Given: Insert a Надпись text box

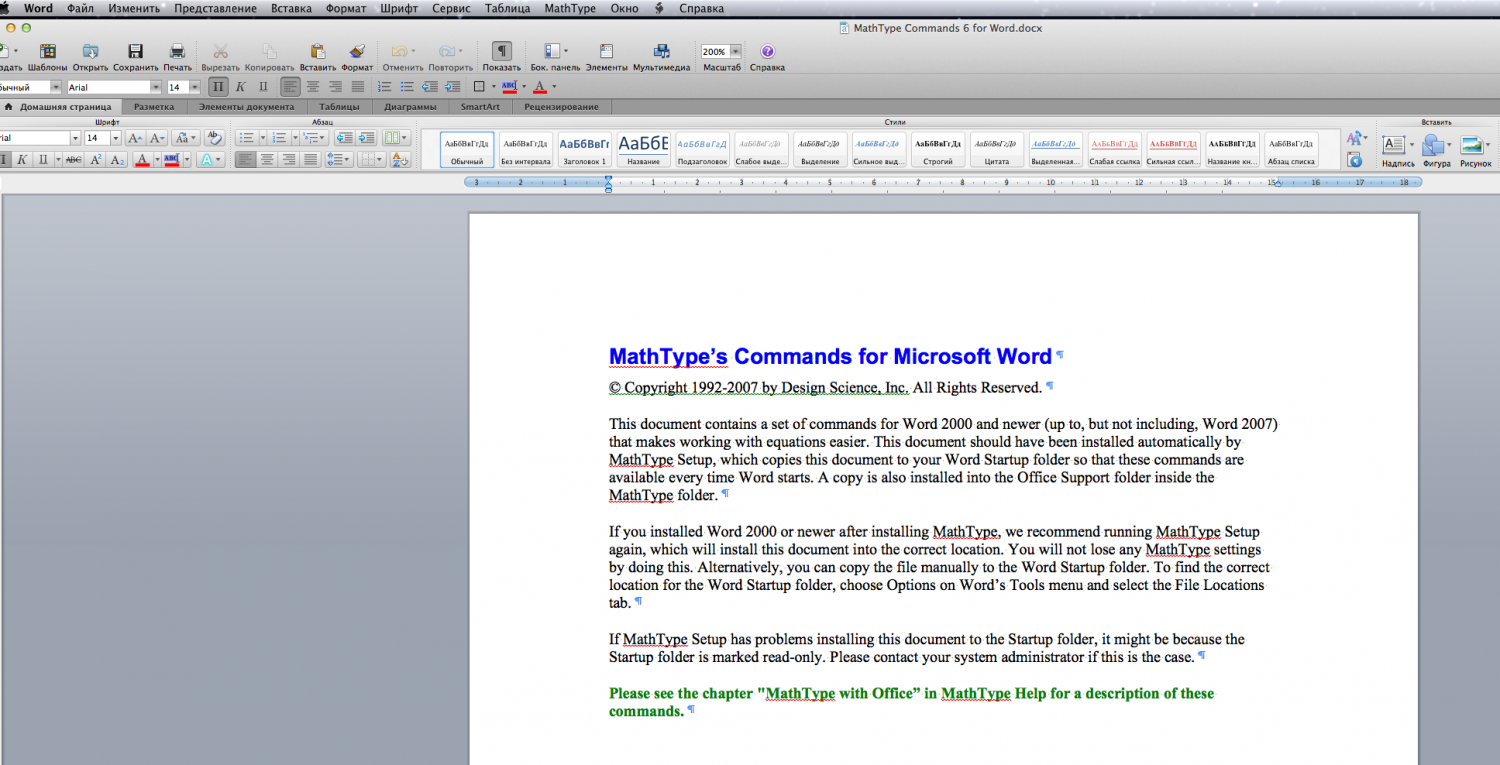Looking at the screenshot, I should (1397, 150).
